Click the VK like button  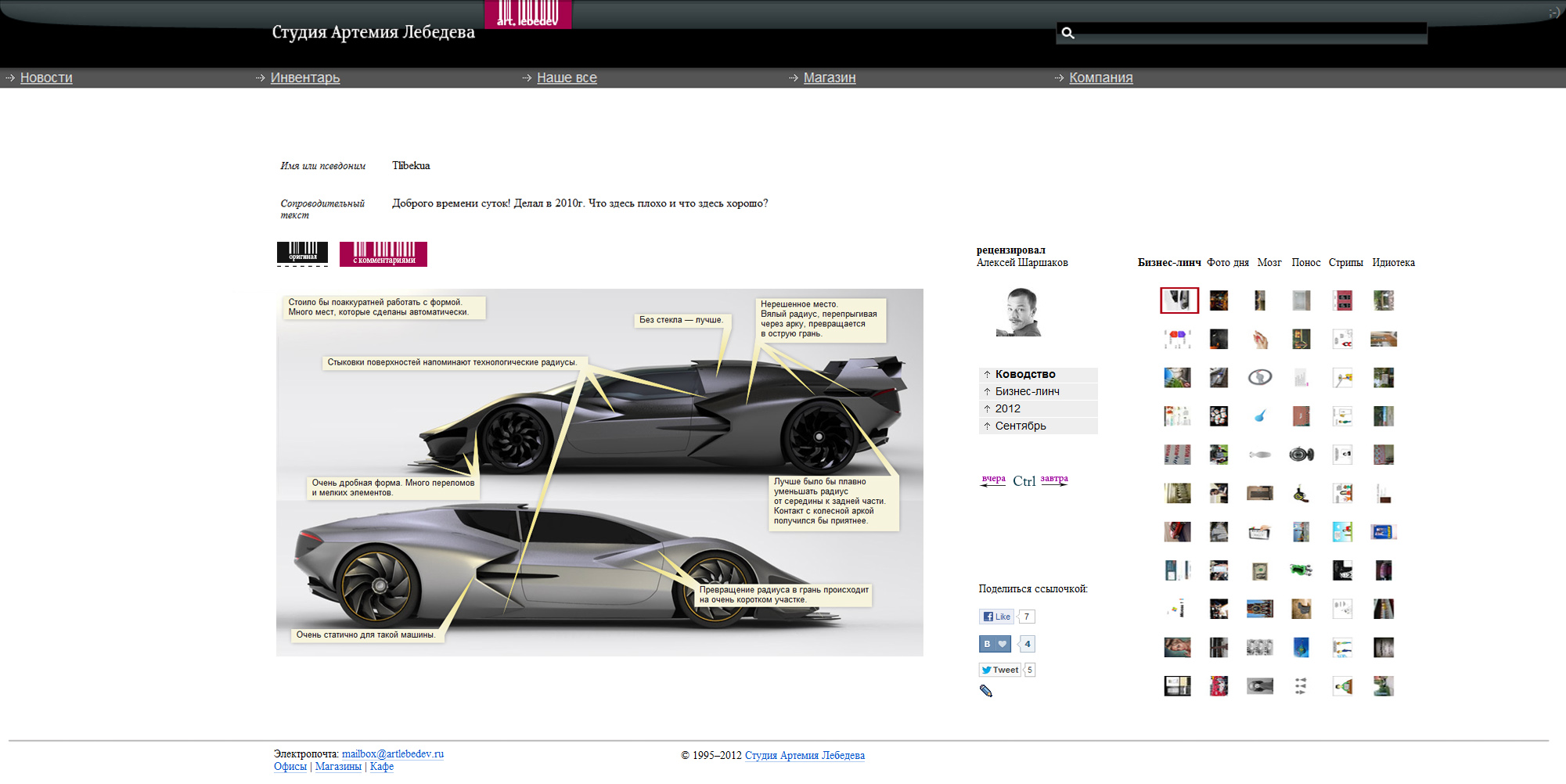[x=995, y=644]
